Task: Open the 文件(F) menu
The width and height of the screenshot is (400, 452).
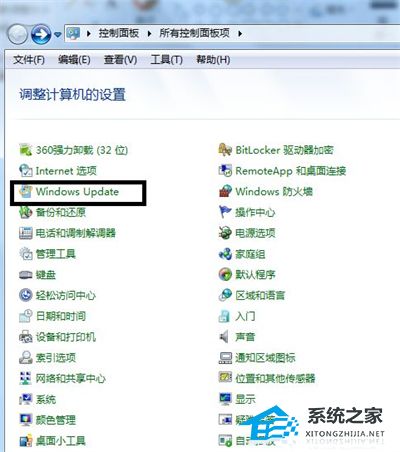Action: [x=29, y=60]
